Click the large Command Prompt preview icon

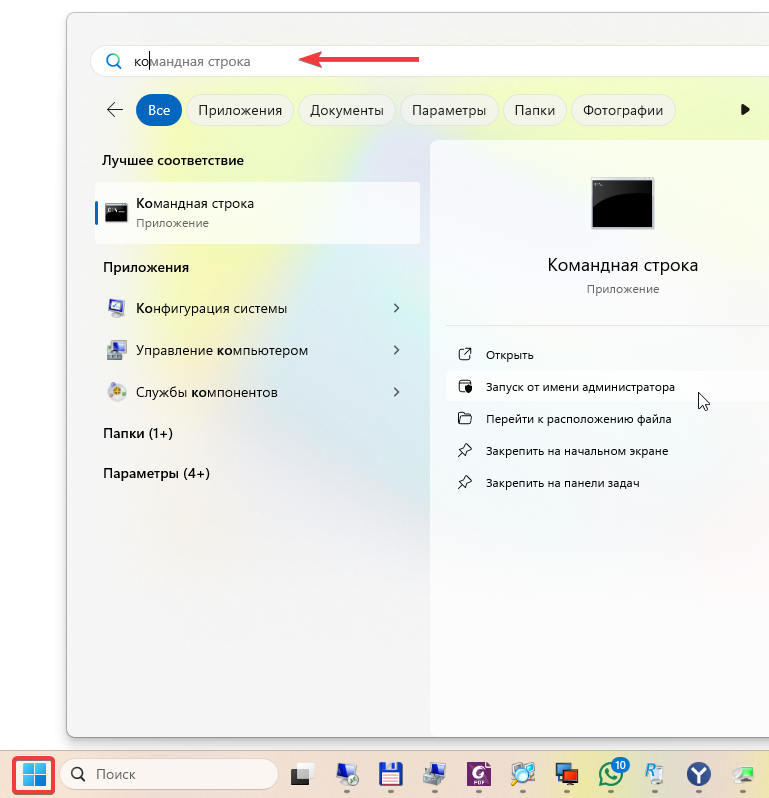tap(622, 203)
